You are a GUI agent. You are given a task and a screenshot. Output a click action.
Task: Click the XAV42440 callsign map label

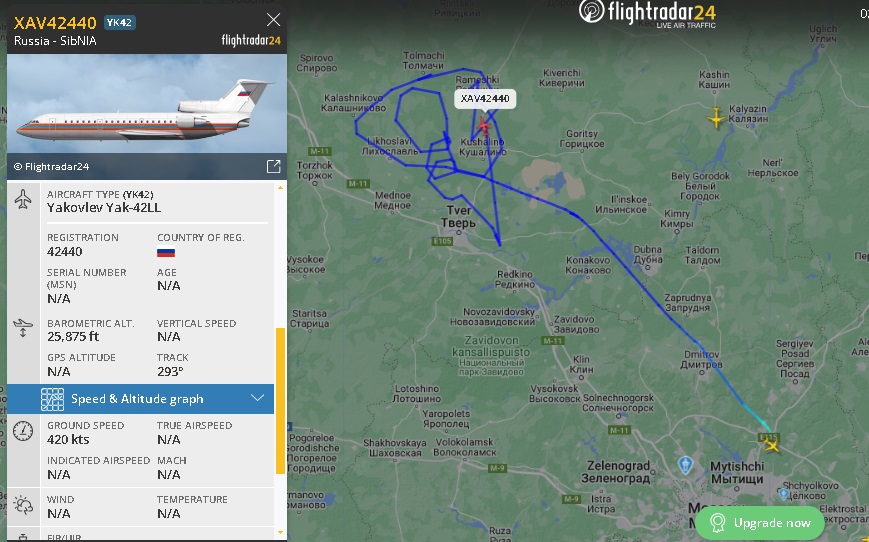coord(485,99)
